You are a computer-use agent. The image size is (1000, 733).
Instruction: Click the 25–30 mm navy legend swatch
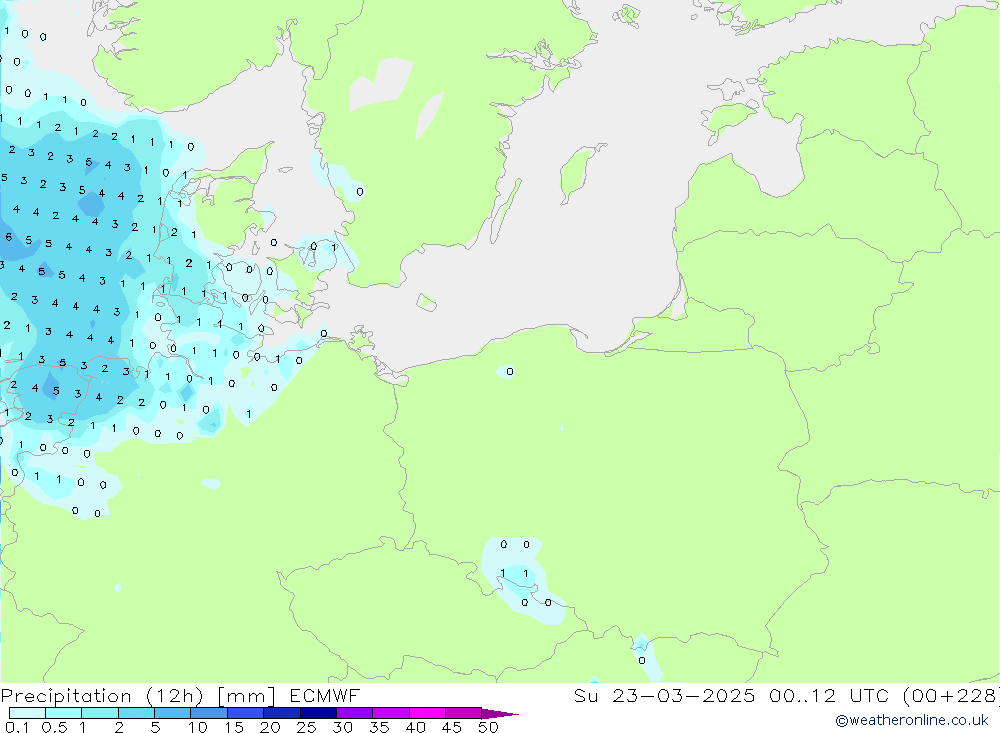point(318,713)
